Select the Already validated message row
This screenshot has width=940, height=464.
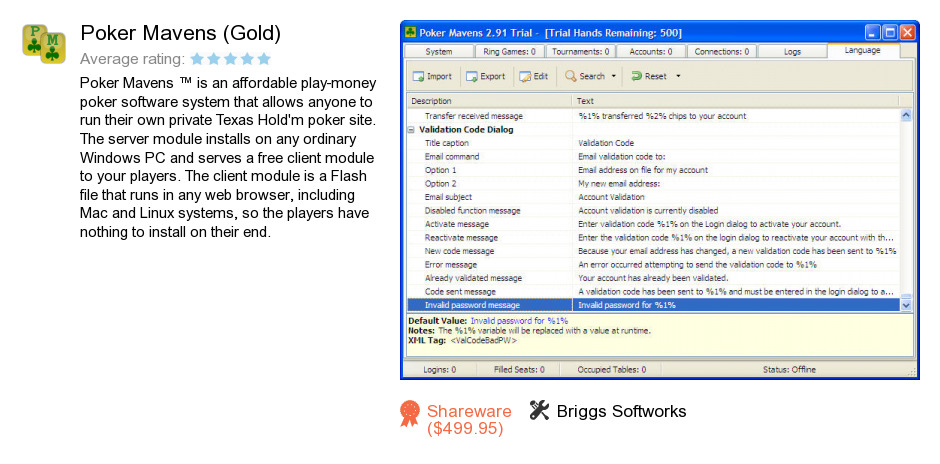(653, 278)
